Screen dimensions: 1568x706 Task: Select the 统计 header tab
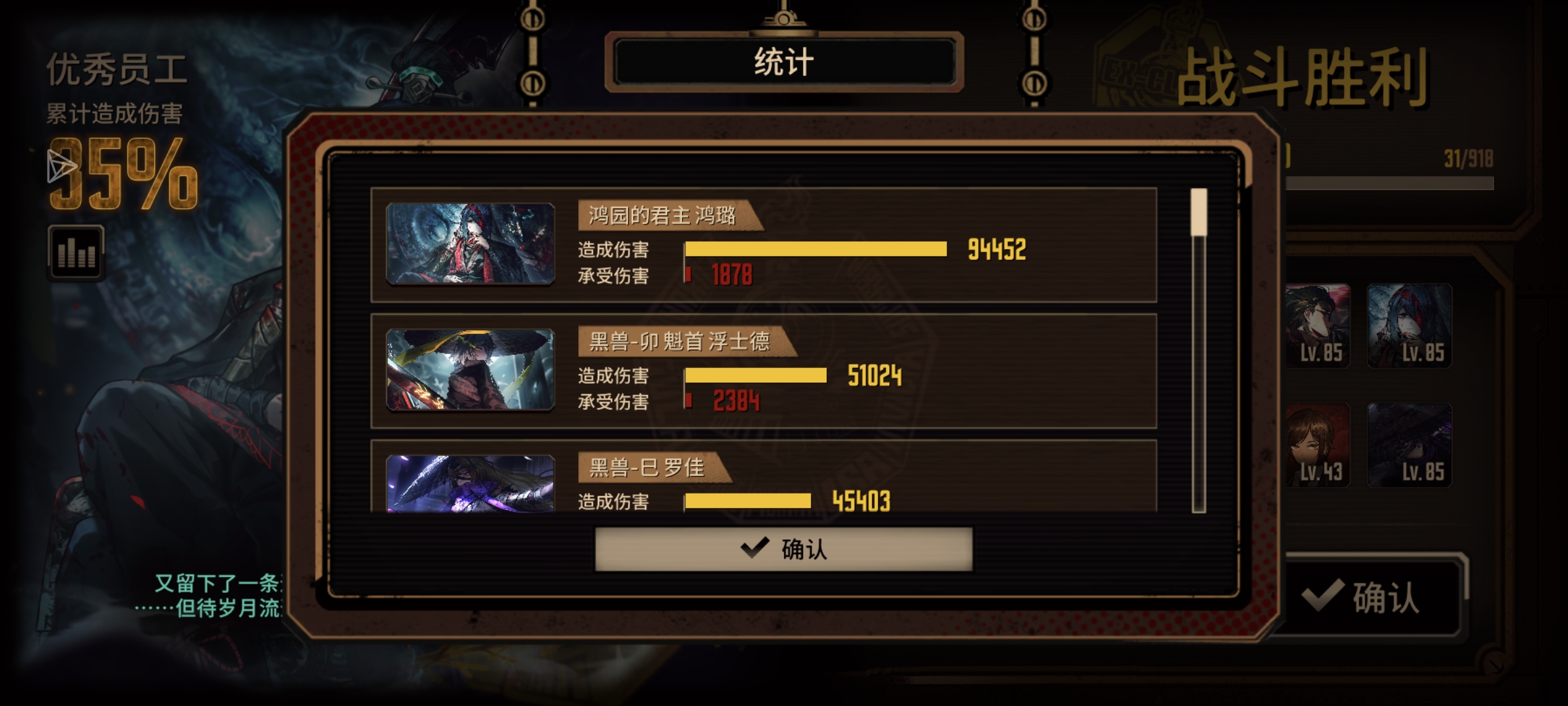tap(784, 63)
